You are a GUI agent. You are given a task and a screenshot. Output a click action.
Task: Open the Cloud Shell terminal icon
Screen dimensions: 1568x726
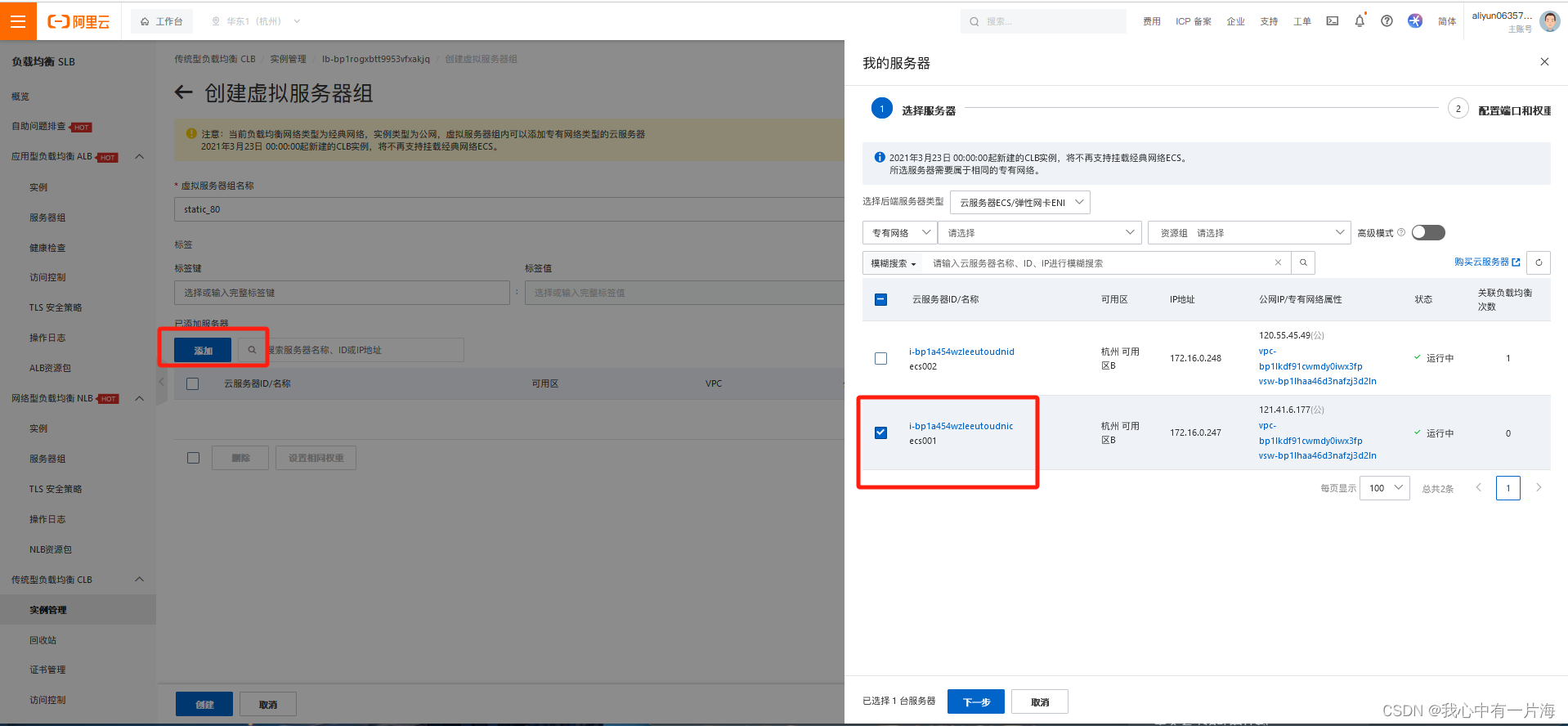pyautogui.click(x=1333, y=21)
